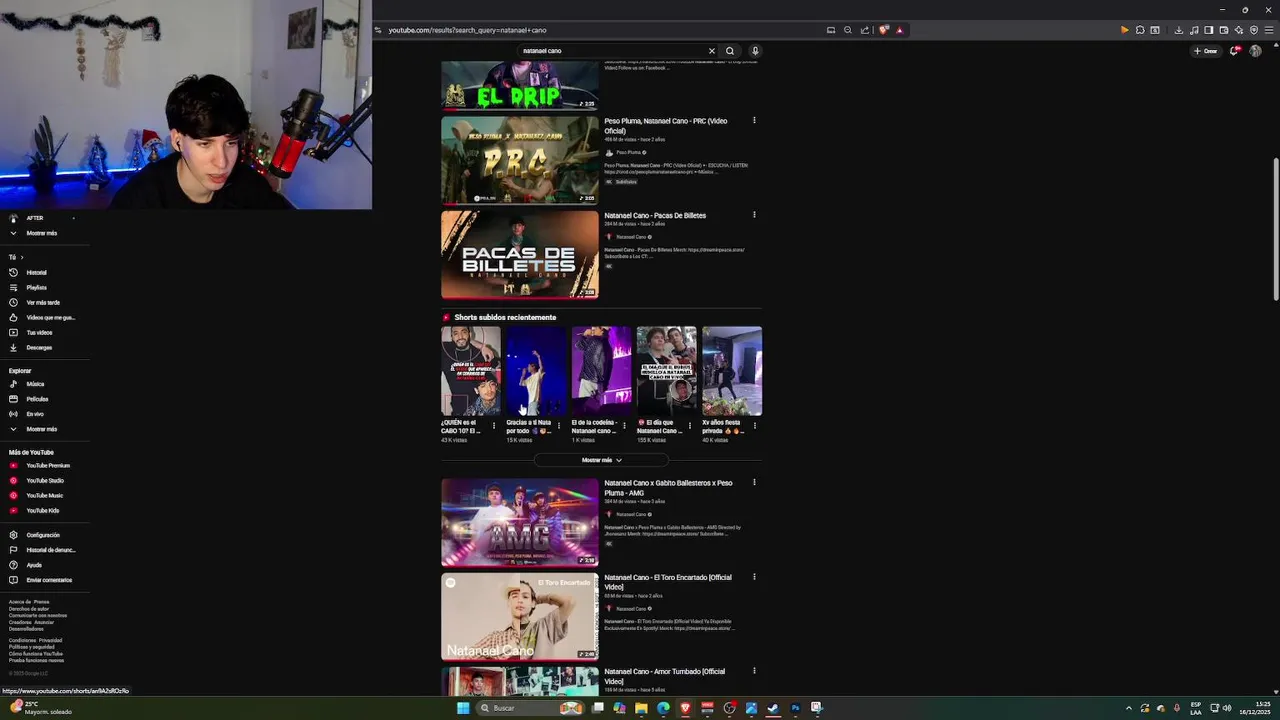The image size is (1280, 720).
Task: Open Photoshop from the taskbar
Action: click(795, 708)
